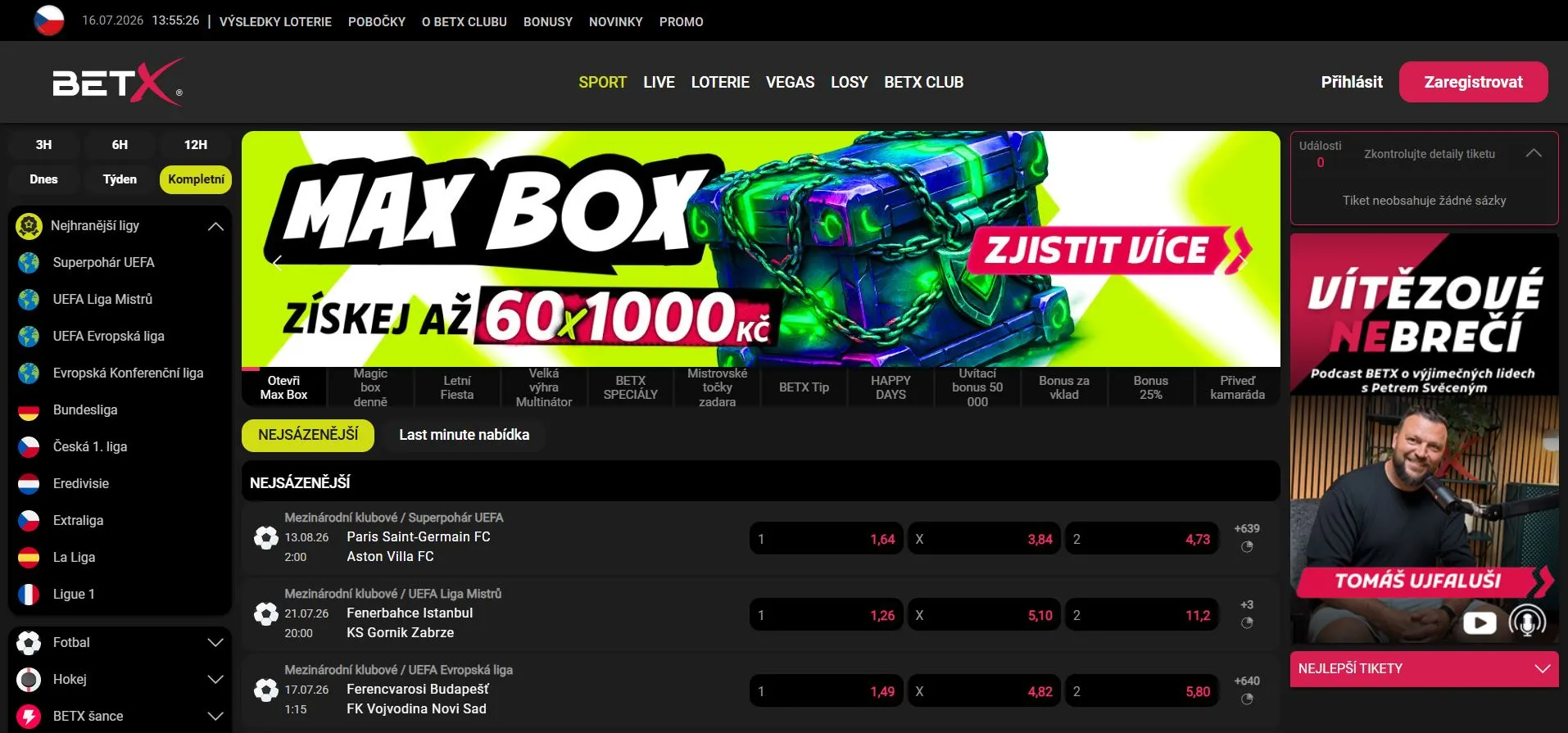Switch to Last minute nabídka
The width and height of the screenshot is (1568, 733).
(x=464, y=436)
